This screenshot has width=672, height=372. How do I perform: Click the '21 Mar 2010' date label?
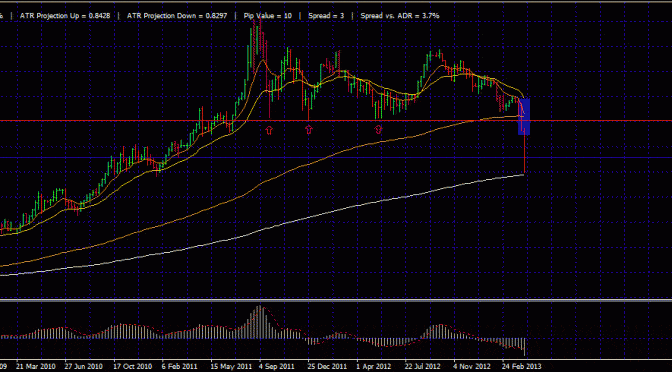(x=36, y=367)
